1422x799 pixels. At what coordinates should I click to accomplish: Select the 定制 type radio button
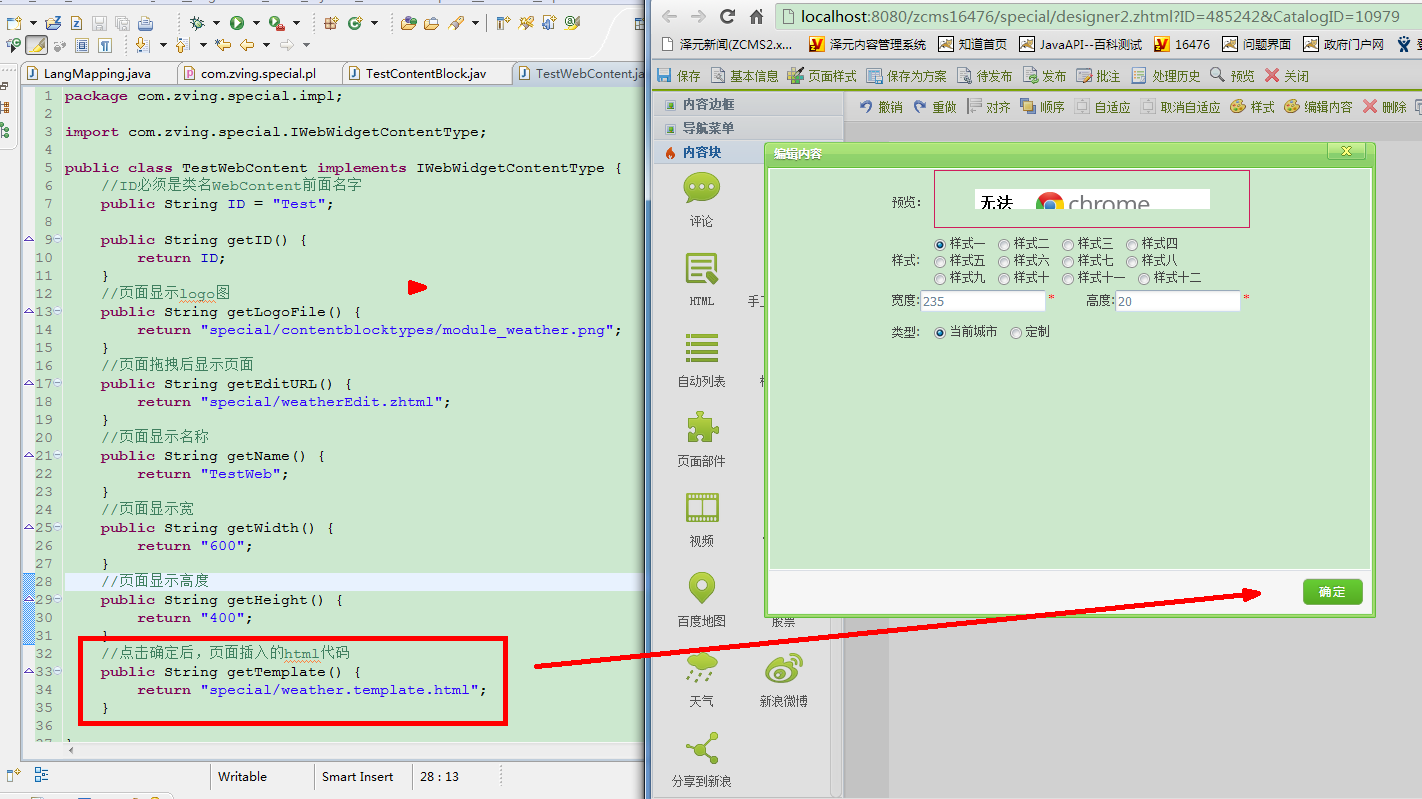(x=1016, y=332)
